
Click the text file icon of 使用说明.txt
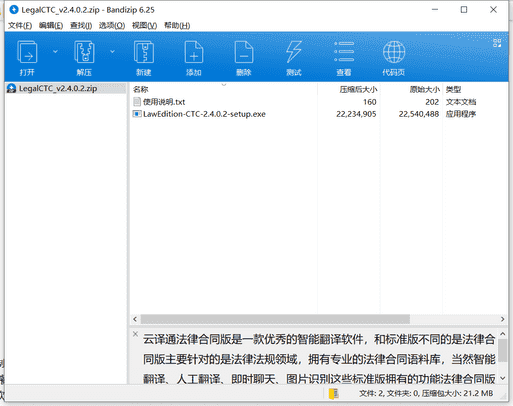[x=137, y=101]
